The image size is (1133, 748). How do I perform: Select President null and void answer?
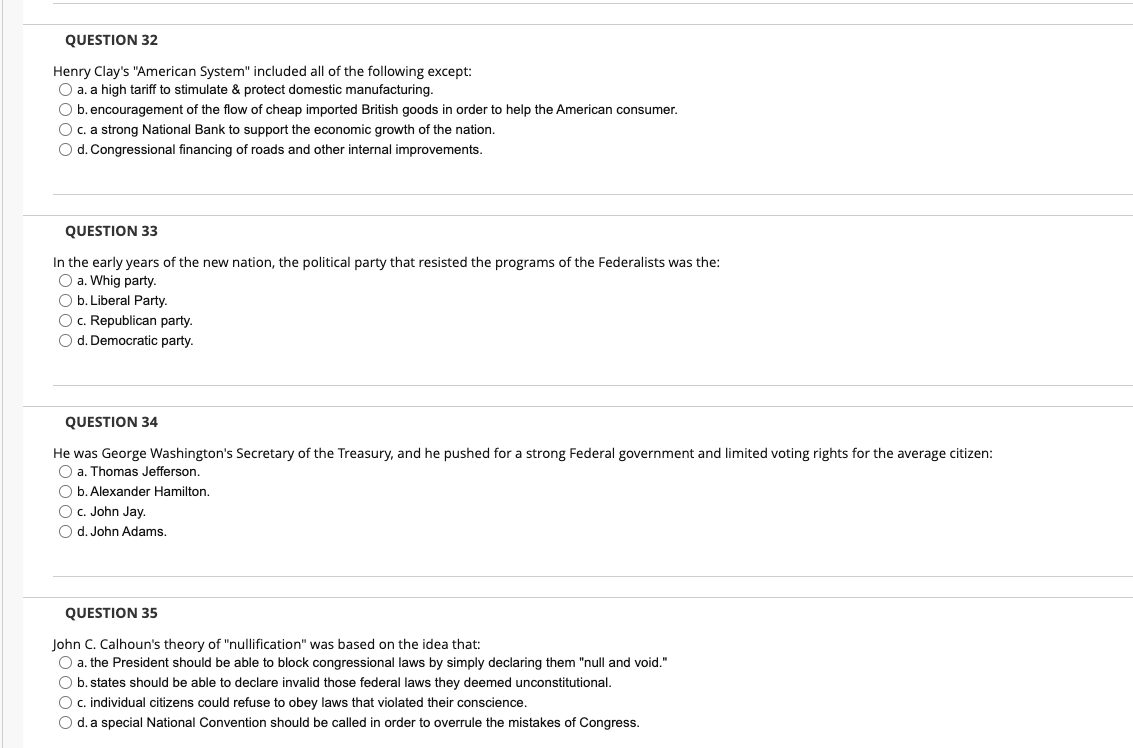tap(65, 663)
